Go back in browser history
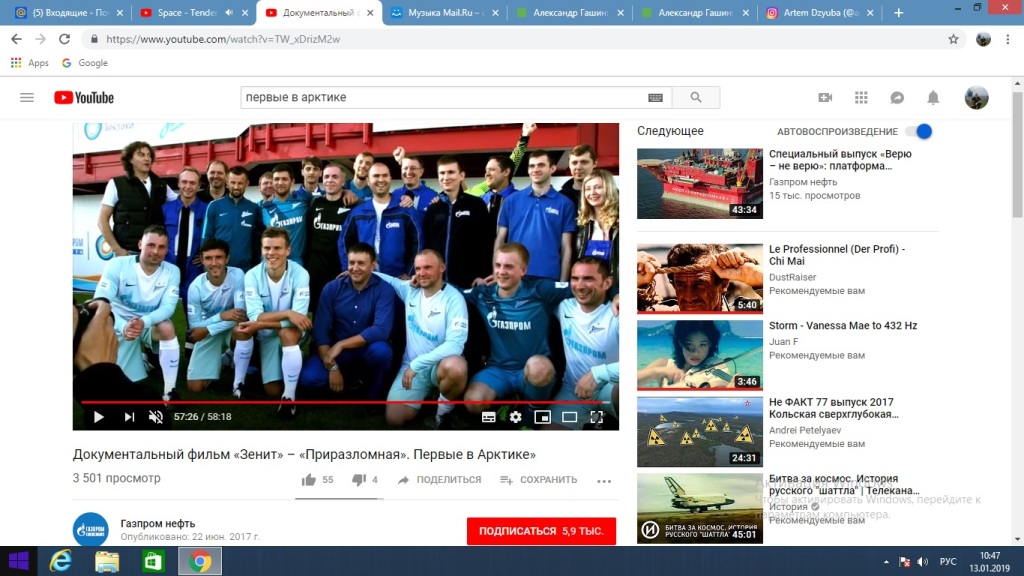This screenshot has height=576, width=1024. [16, 39]
